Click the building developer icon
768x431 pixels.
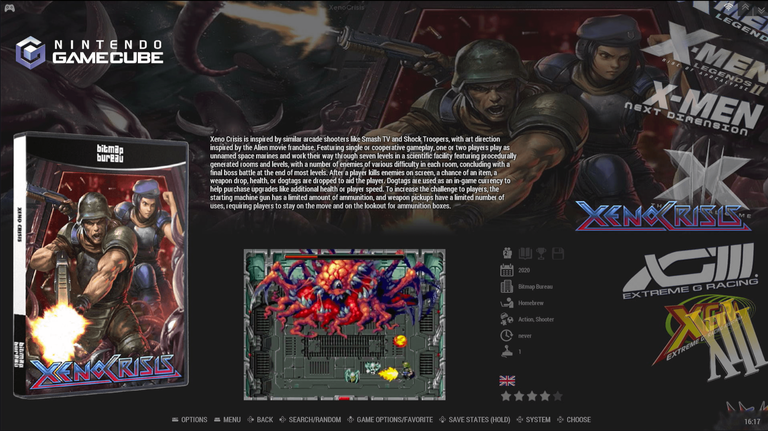tap(506, 287)
